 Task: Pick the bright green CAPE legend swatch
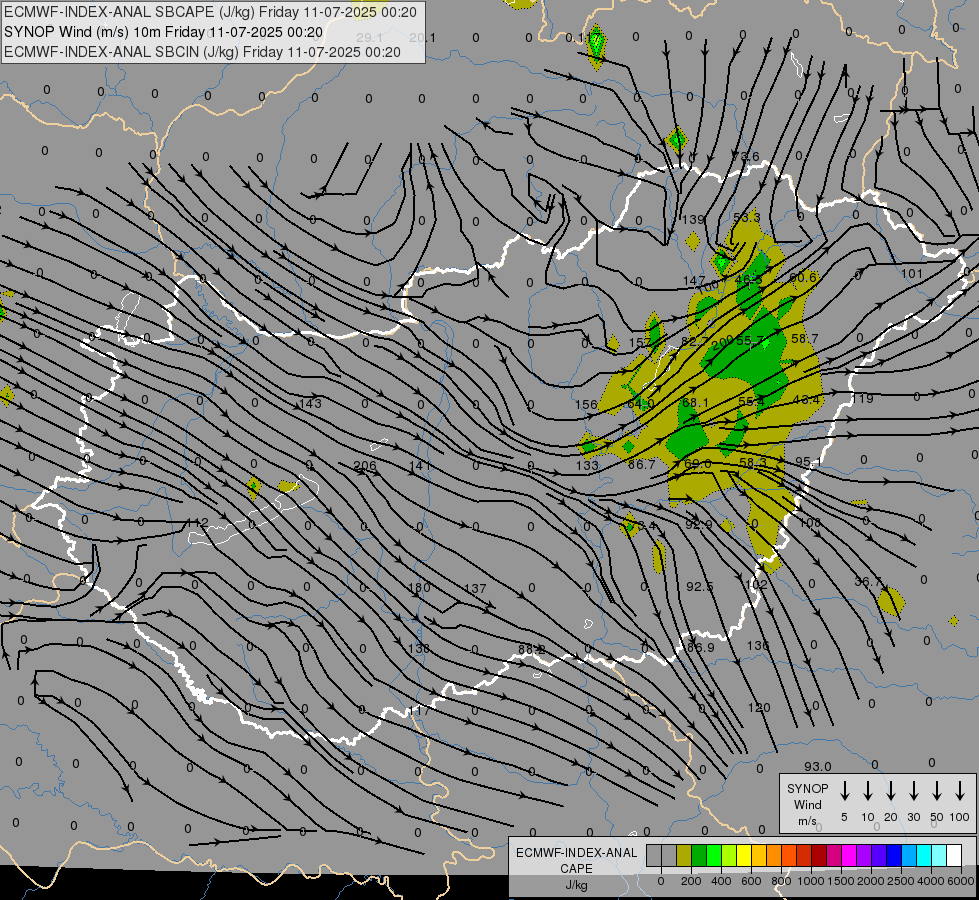(714, 855)
